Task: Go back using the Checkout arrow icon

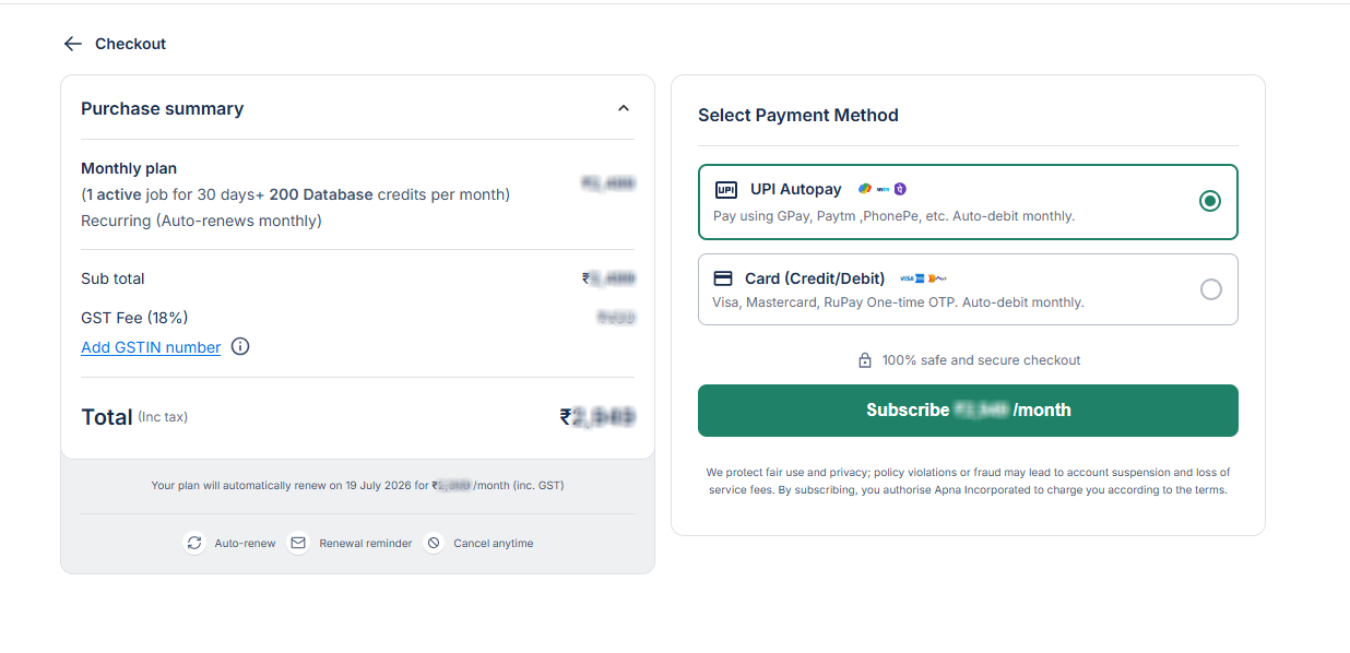Action: pyautogui.click(x=72, y=44)
